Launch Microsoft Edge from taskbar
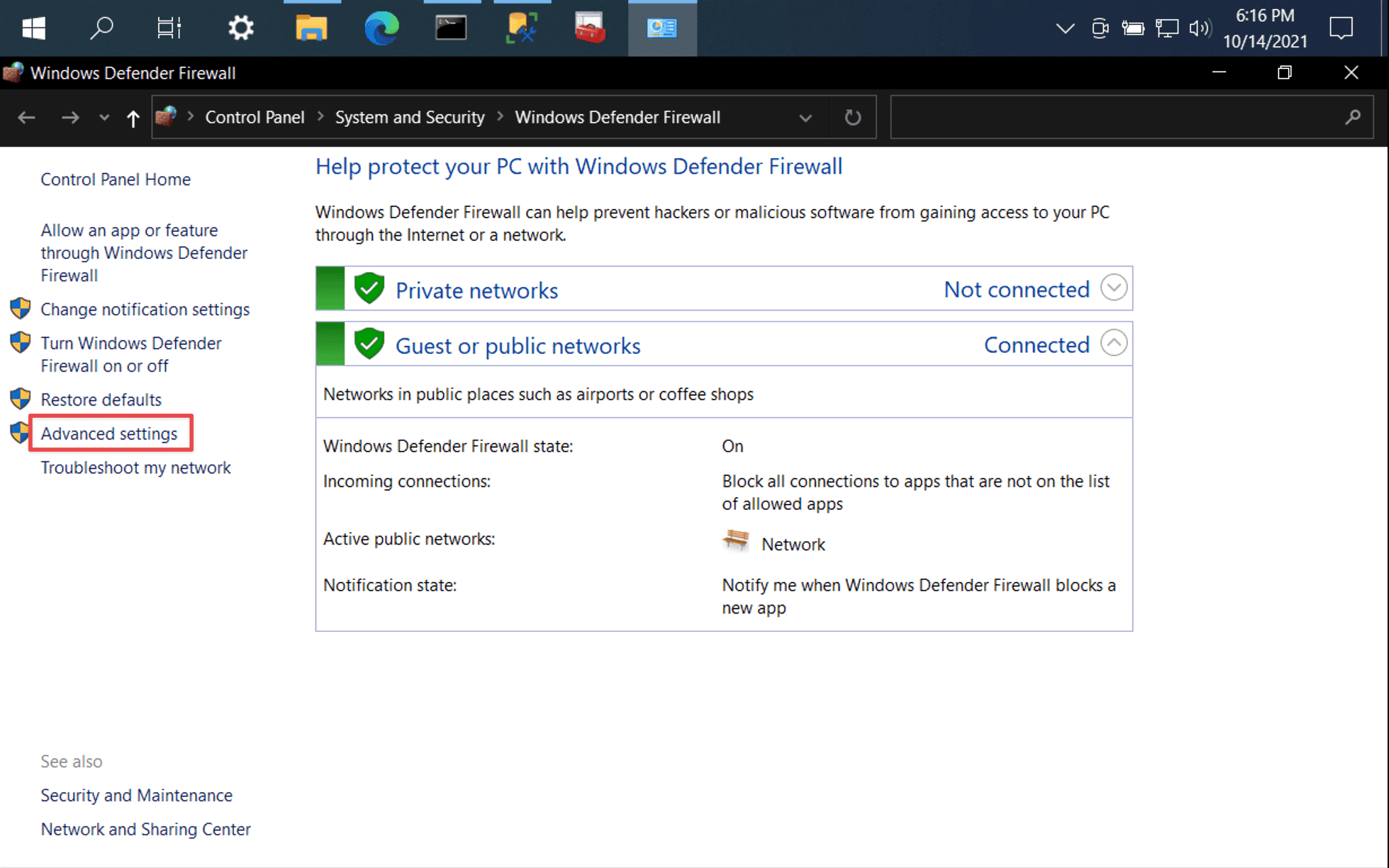 (x=382, y=28)
